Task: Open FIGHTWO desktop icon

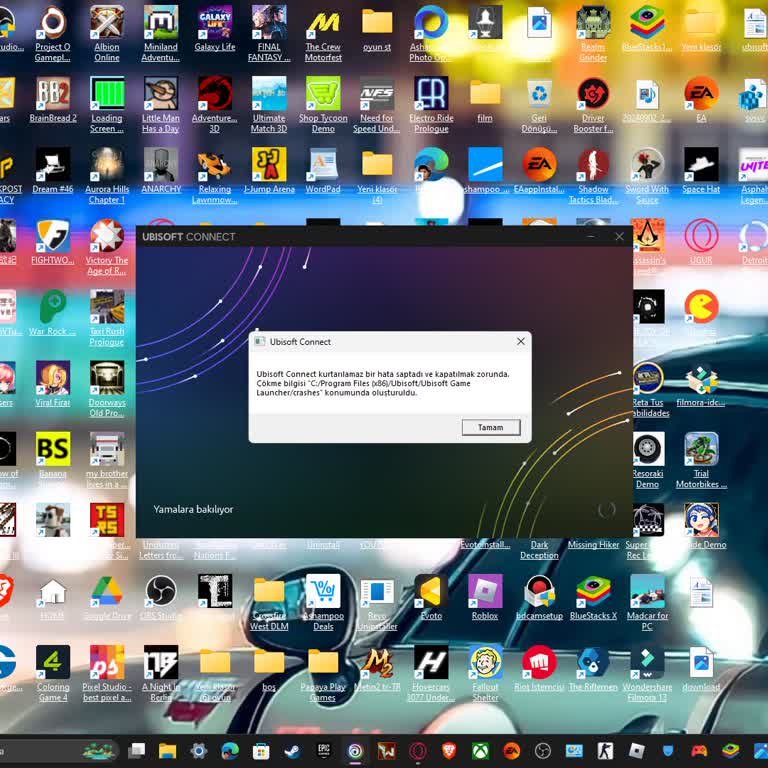Action: [x=53, y=242]
